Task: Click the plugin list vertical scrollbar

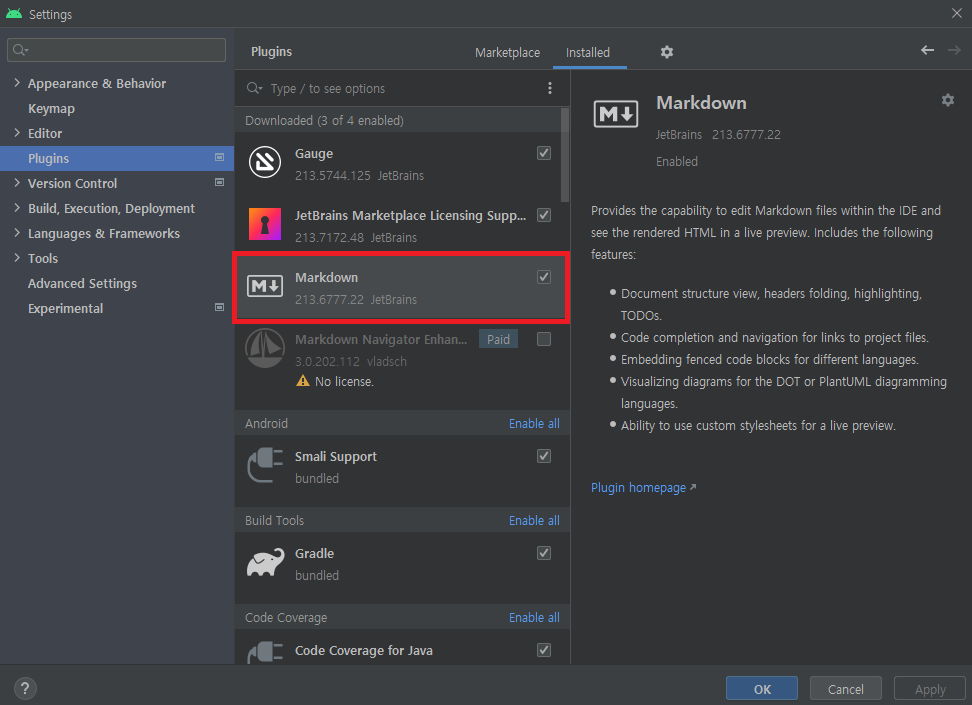Action: [x=565, y=155]
